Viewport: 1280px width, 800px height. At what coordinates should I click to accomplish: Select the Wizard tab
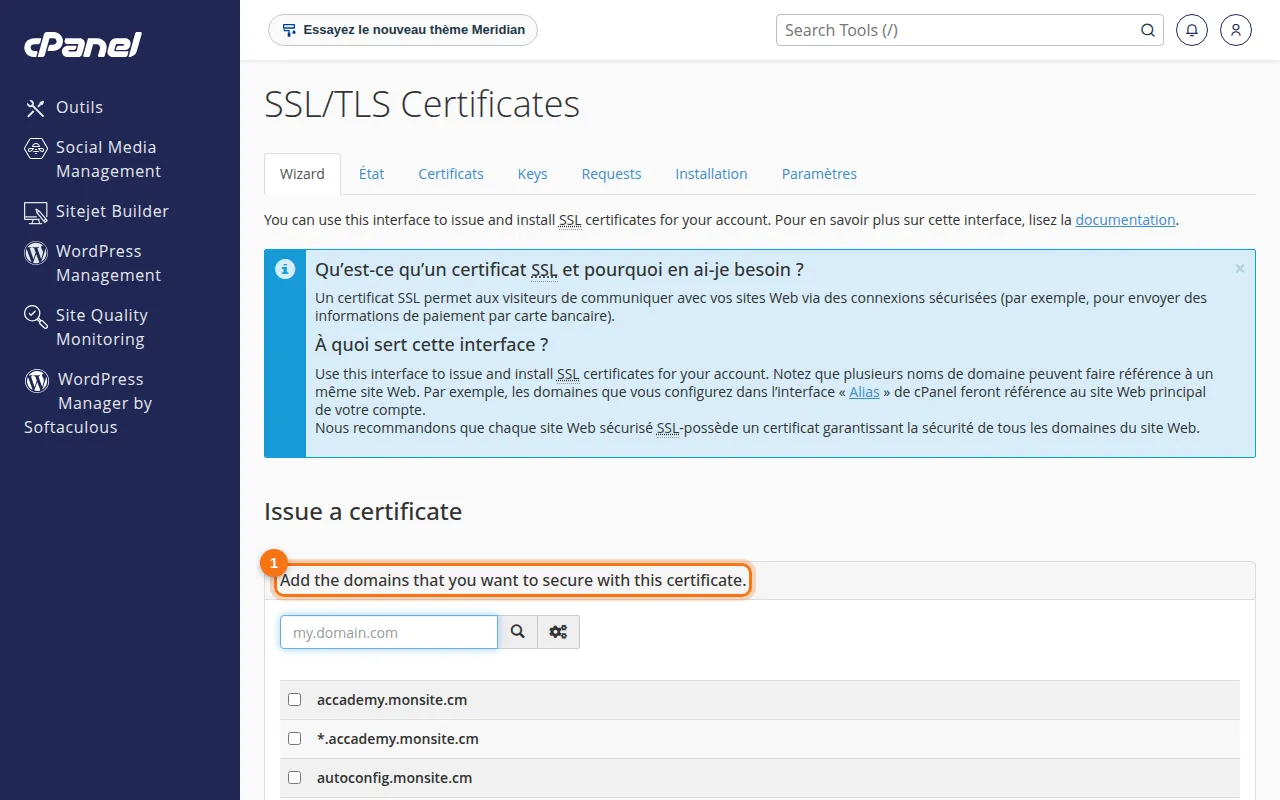point(302,174)
